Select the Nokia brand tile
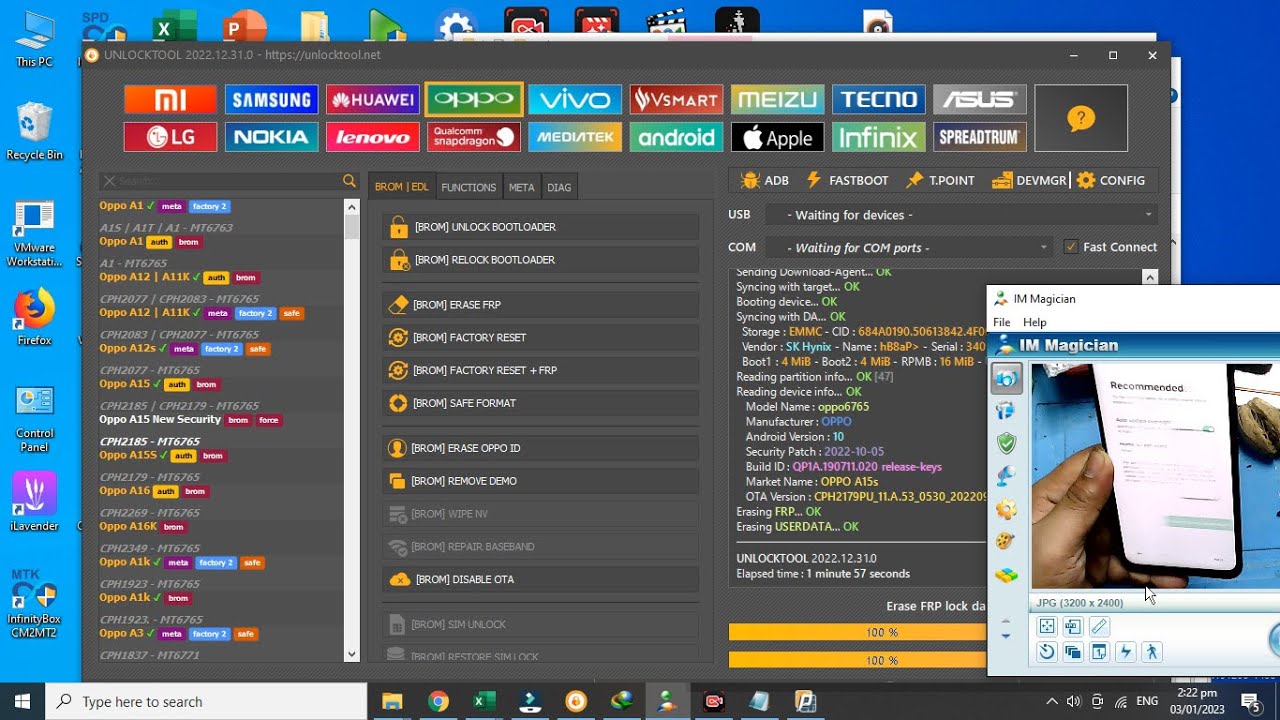The image size is (1280, 720). (x=271, y=137)
